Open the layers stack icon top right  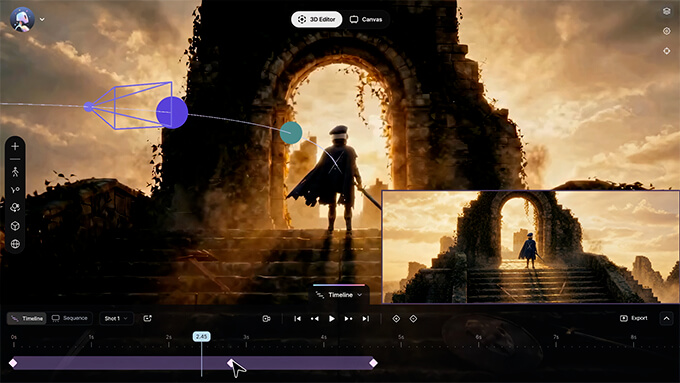pyautogui.click(x=667, y=11)
